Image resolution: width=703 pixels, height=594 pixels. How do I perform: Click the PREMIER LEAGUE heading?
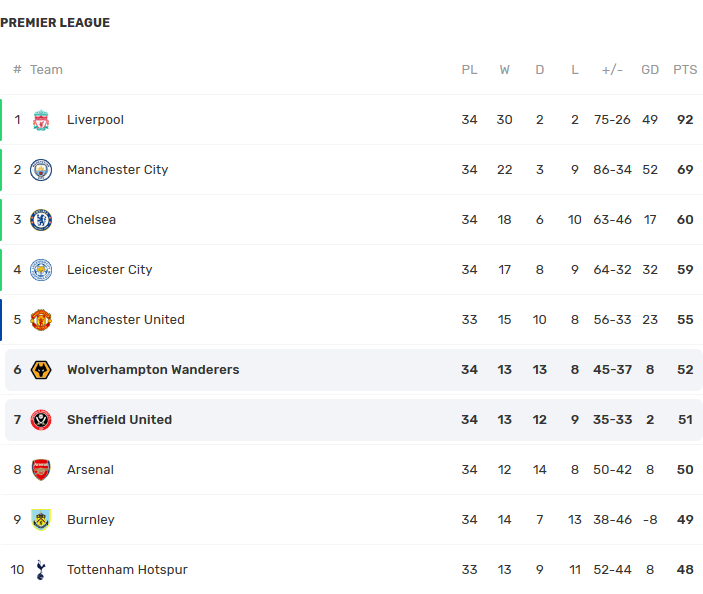(55, 22)
